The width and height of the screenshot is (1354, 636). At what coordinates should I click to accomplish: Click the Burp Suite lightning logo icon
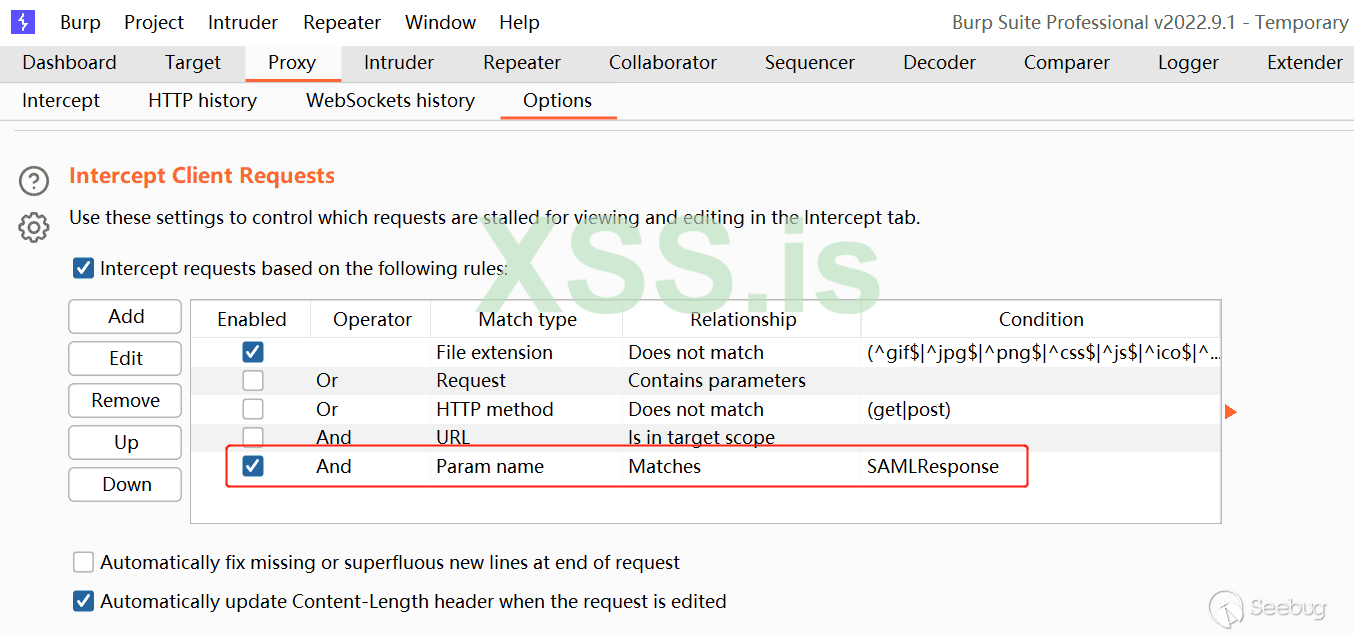22,22
